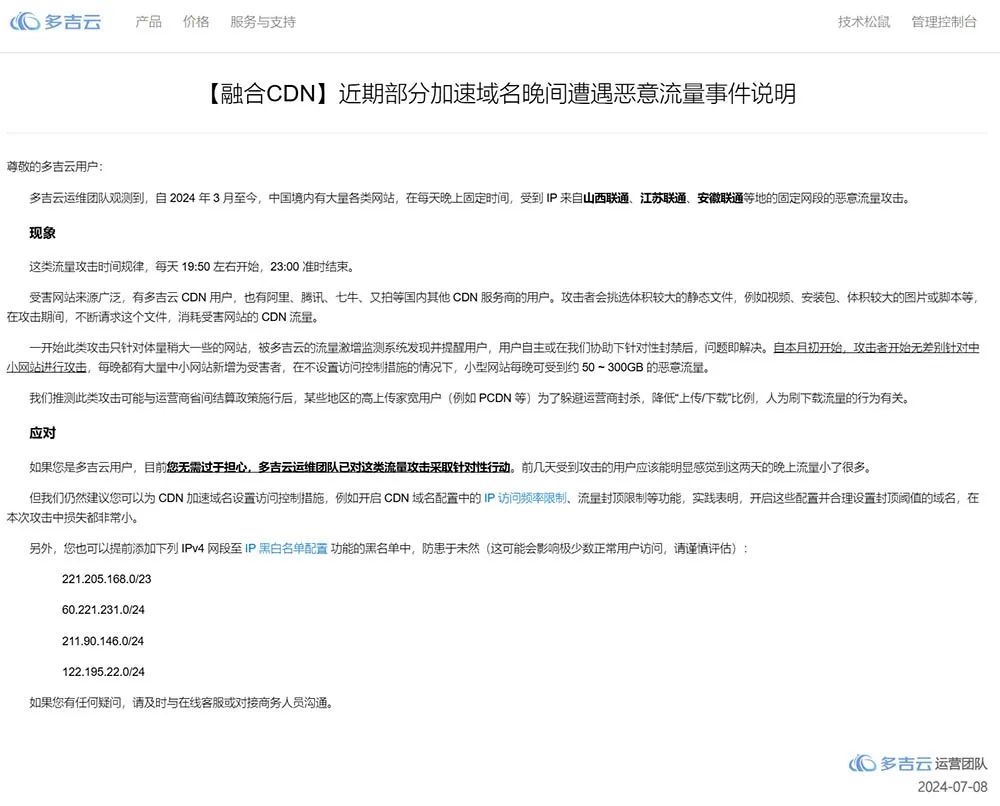Click the line mentioning 19:50 左右开始
This screenshot has height=806, width=1000.
click(x=191, y=267)
